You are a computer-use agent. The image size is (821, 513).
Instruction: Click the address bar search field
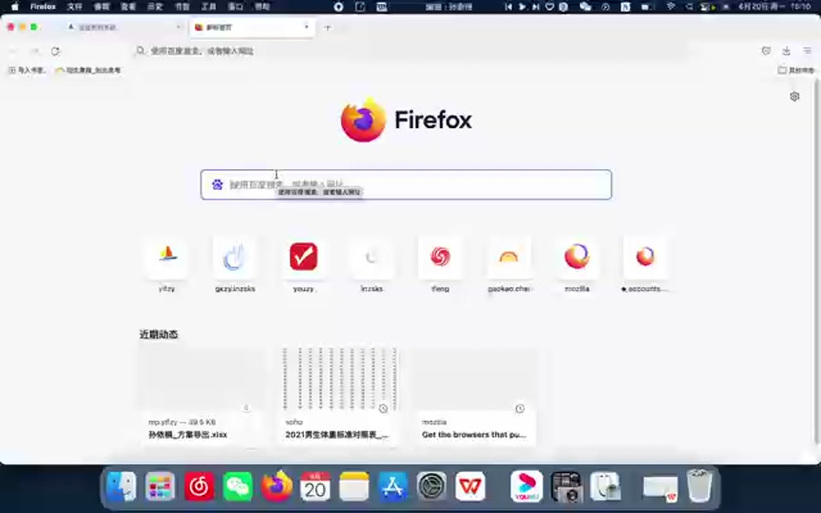coord(408,51)
